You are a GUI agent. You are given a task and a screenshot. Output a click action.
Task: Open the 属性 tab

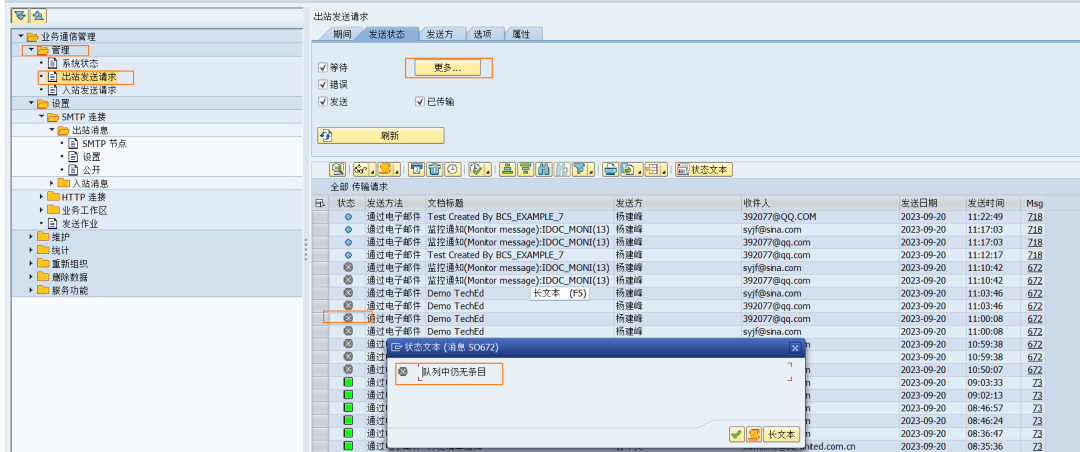point(522,34)
